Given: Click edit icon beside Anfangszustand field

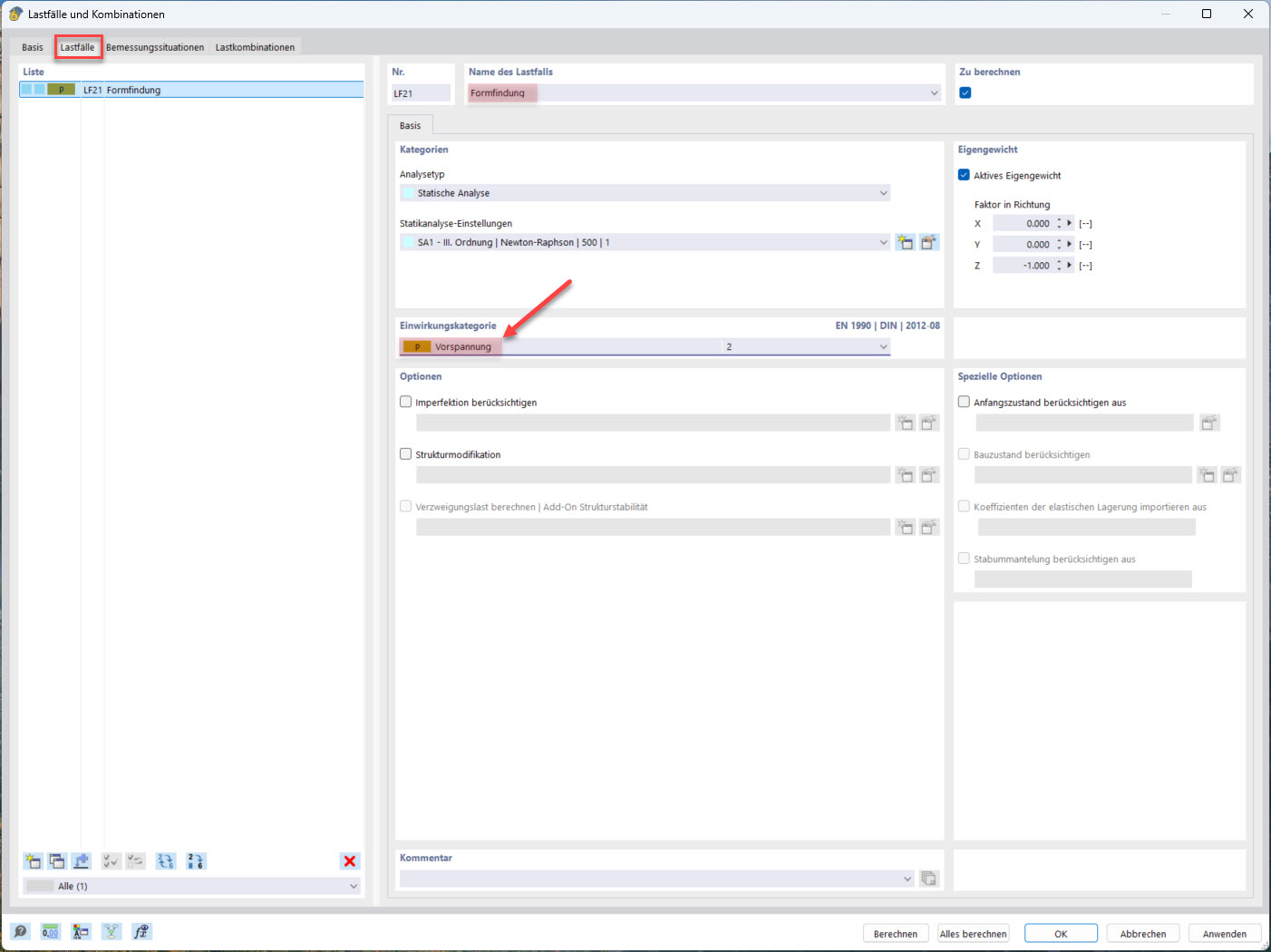Looking at the screenshot, I should tap(1209, 423).
